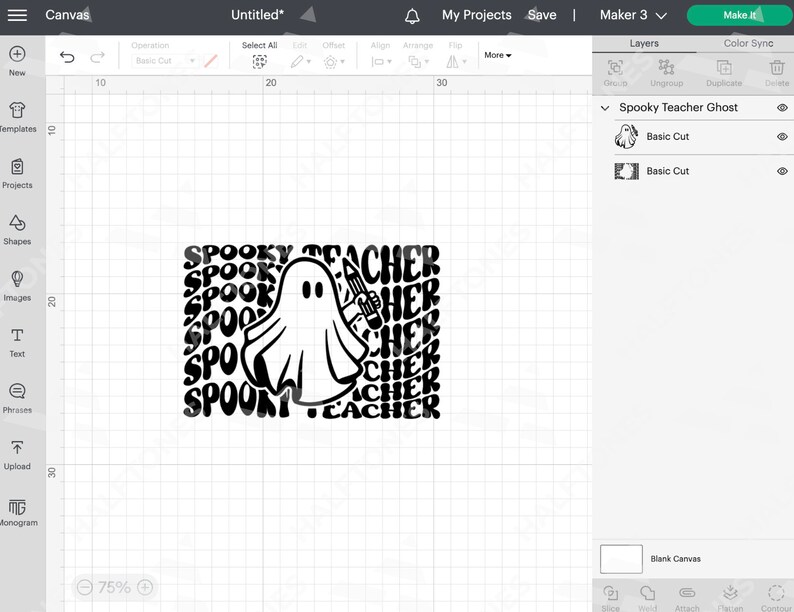Select the Spooky Teacher Ghost group name
794x612 pixels.
click(x=678, y=108)
